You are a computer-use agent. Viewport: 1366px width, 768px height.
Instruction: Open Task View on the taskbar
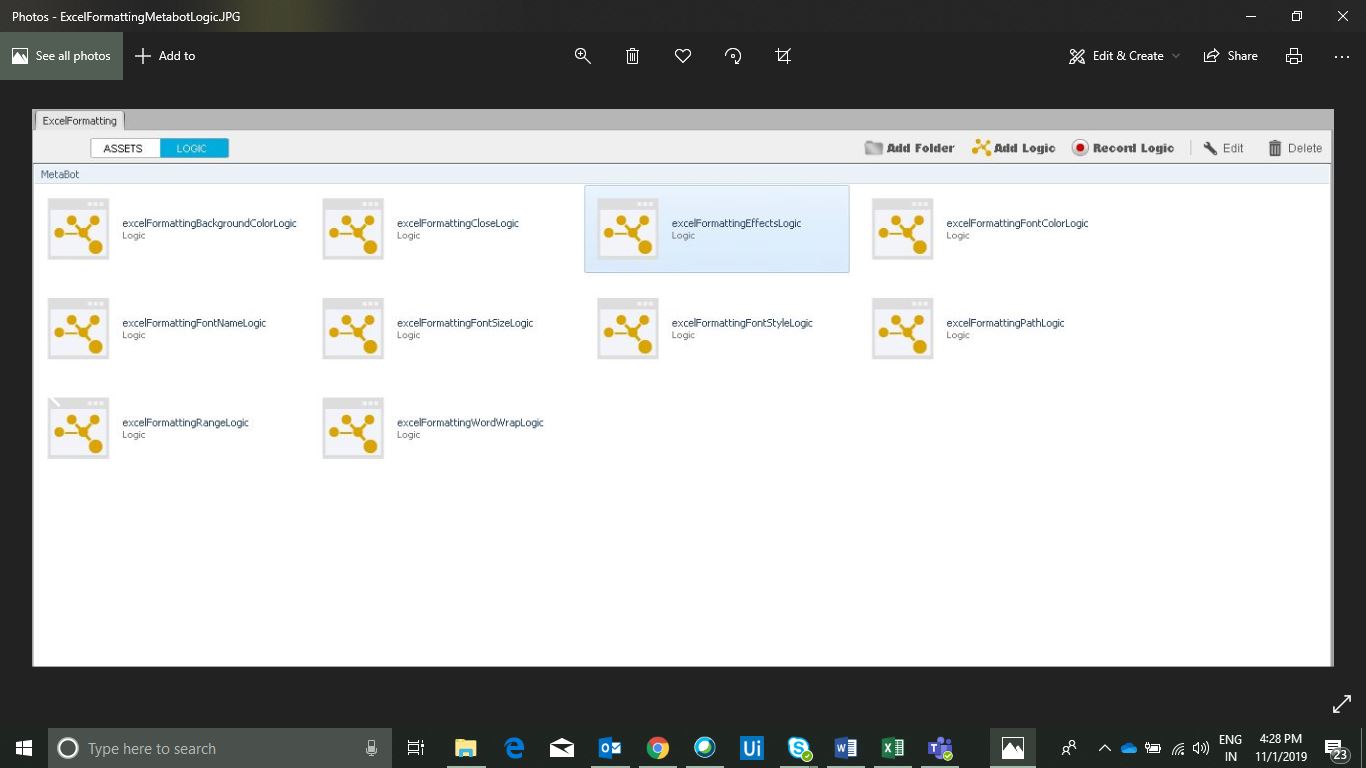(x=416, y=748)
